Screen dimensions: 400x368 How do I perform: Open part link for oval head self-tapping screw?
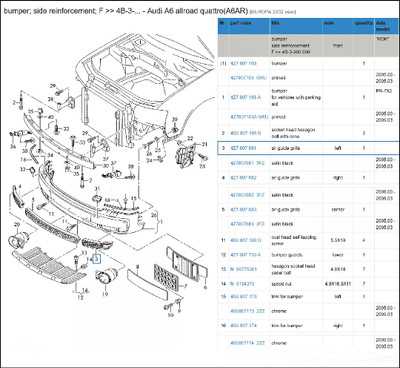[246, 240]
